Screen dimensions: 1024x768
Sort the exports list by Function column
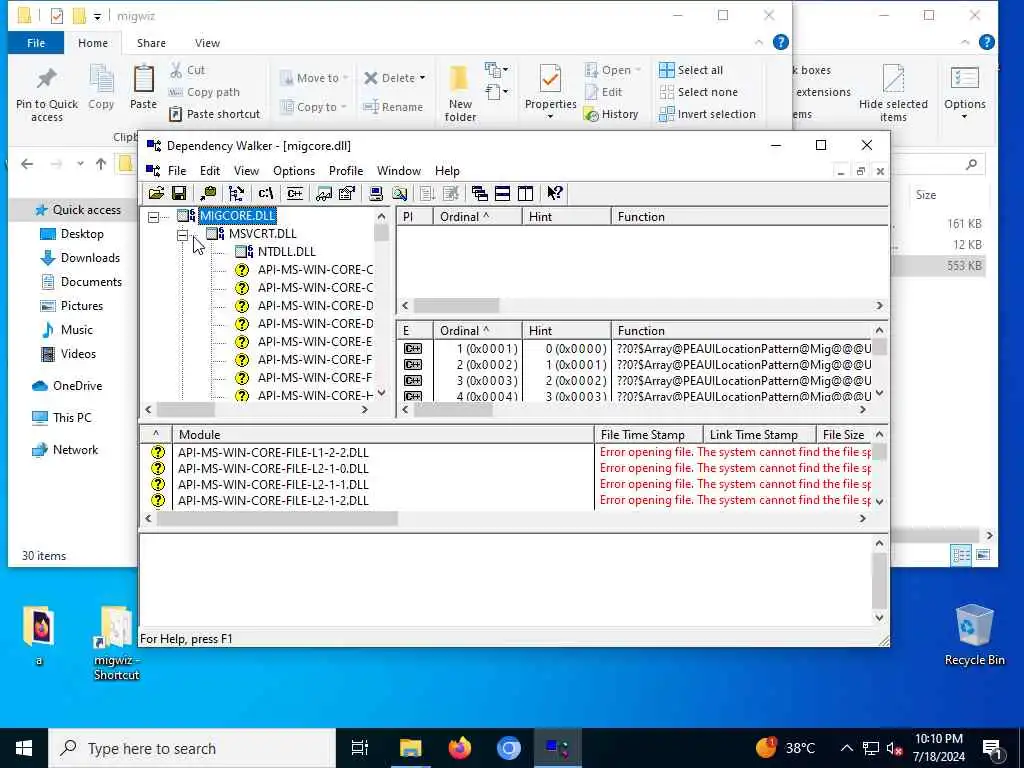coord(743,330)
